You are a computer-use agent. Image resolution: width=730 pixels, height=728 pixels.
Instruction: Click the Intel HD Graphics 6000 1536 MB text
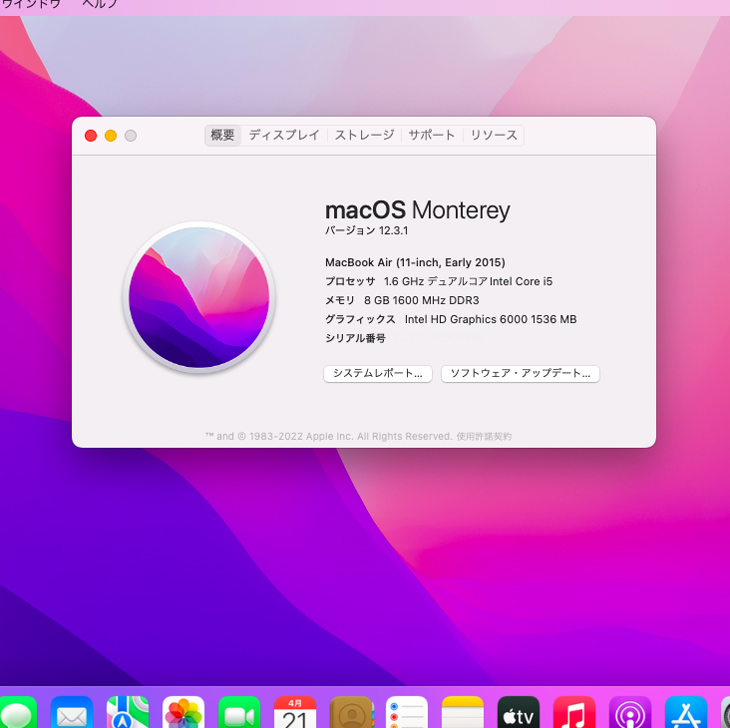[x=491, y=319]
